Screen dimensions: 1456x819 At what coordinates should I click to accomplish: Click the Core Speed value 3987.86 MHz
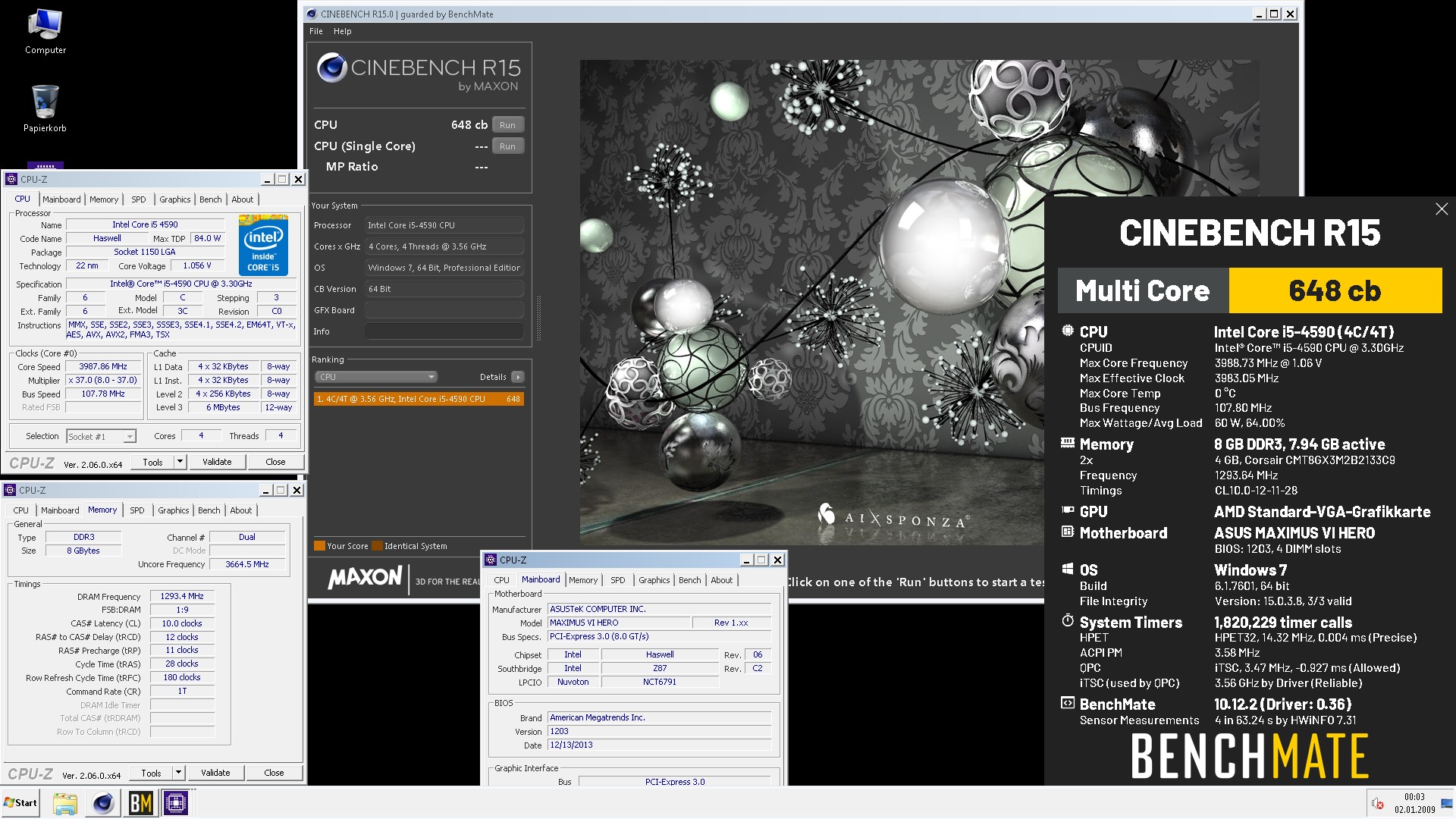(x=103, y=366)
